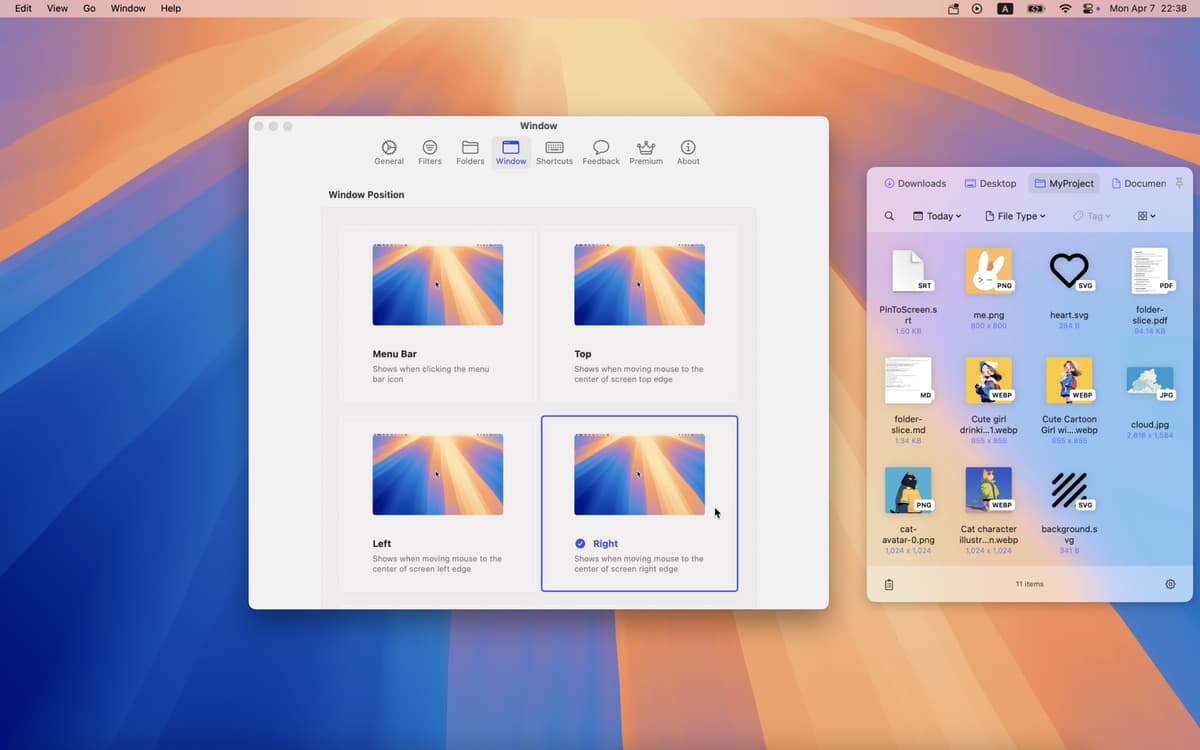Open the Window menu in menu bar

click(x=128, y=8)
